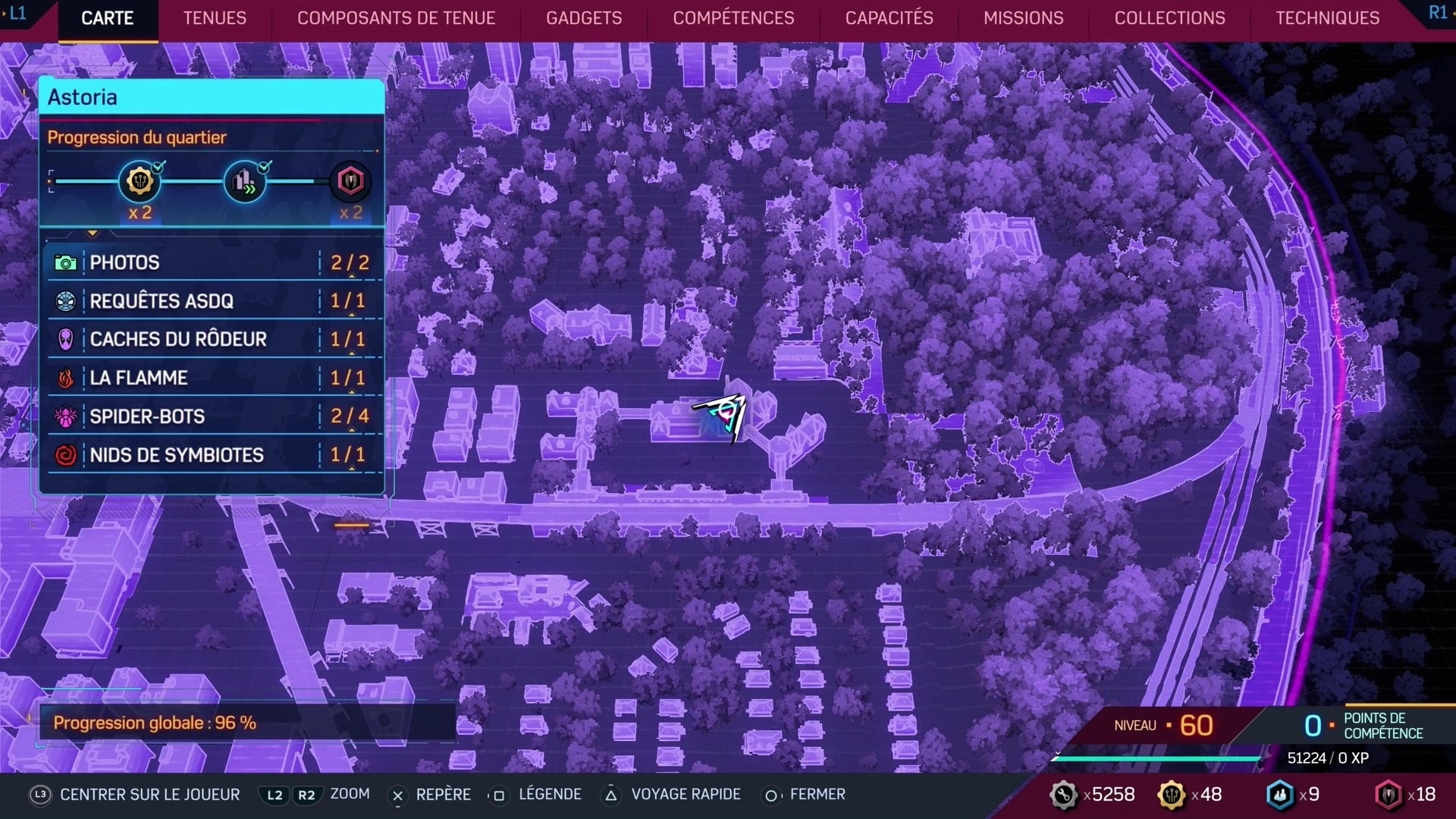Click the Fermer button
Viewport: 1456px width, 819px height.
click(807, 794)
